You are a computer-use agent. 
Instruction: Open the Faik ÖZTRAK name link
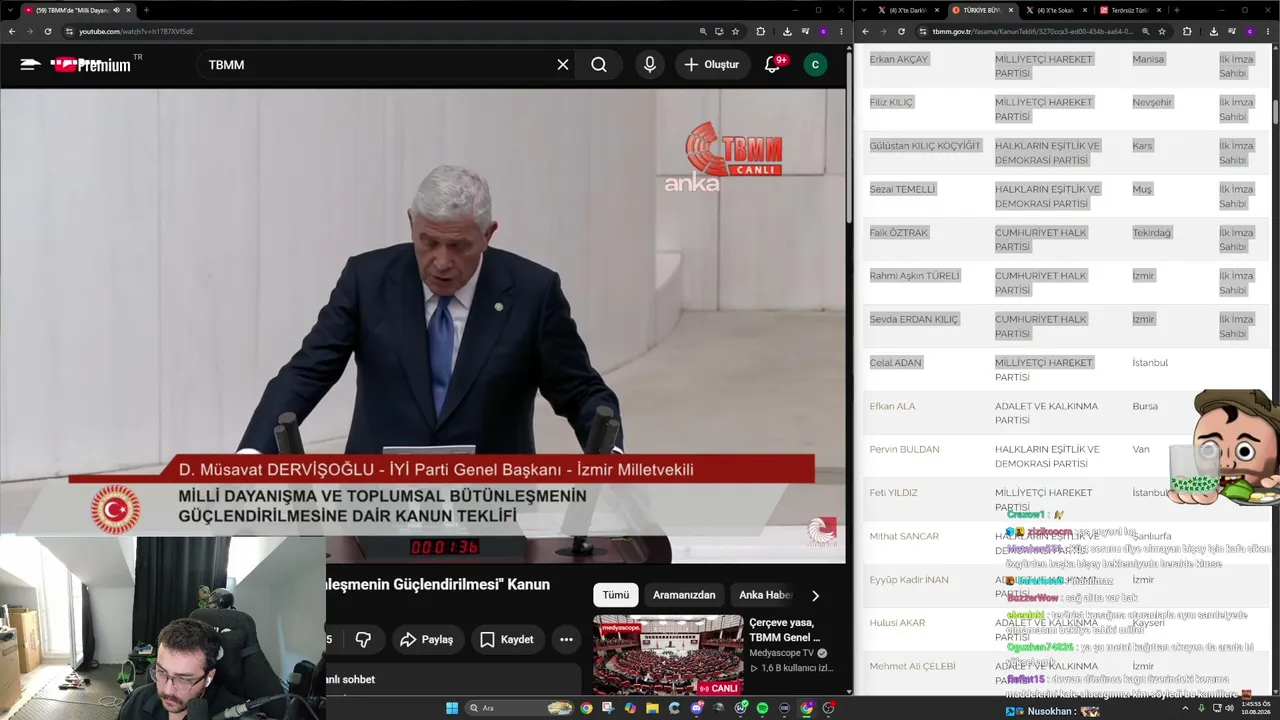899,233
